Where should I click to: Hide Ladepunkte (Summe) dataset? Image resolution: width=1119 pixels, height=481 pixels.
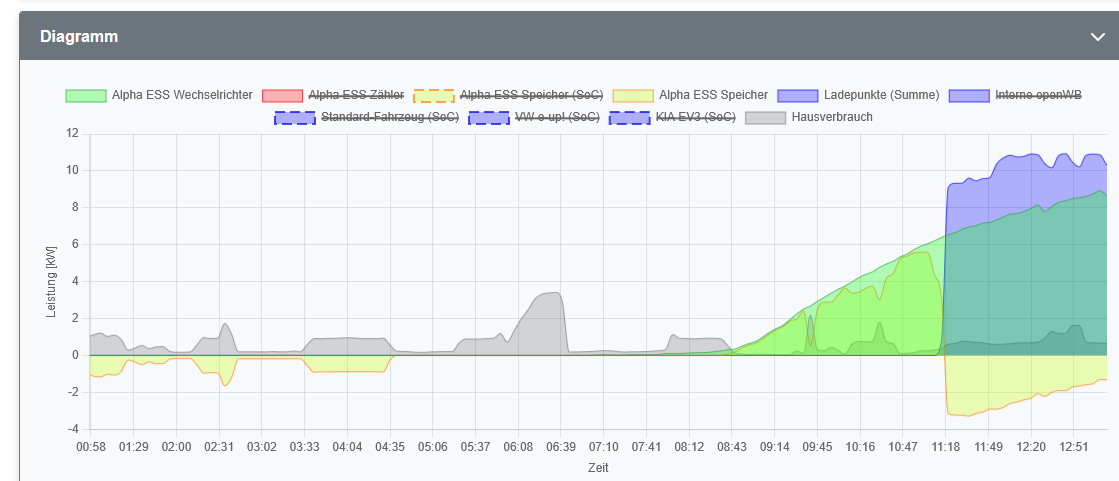[881, 95]
